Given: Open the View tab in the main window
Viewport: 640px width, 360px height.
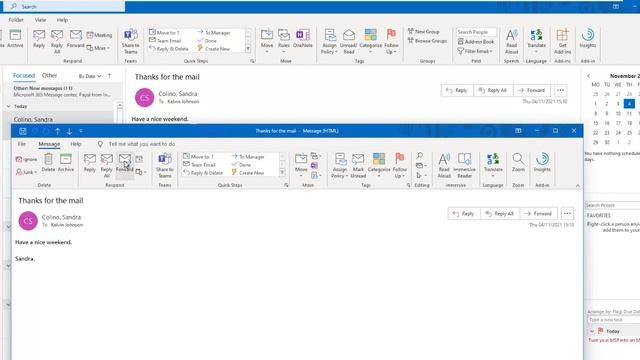Looking at the screenshot, I should tap(40, 20).
